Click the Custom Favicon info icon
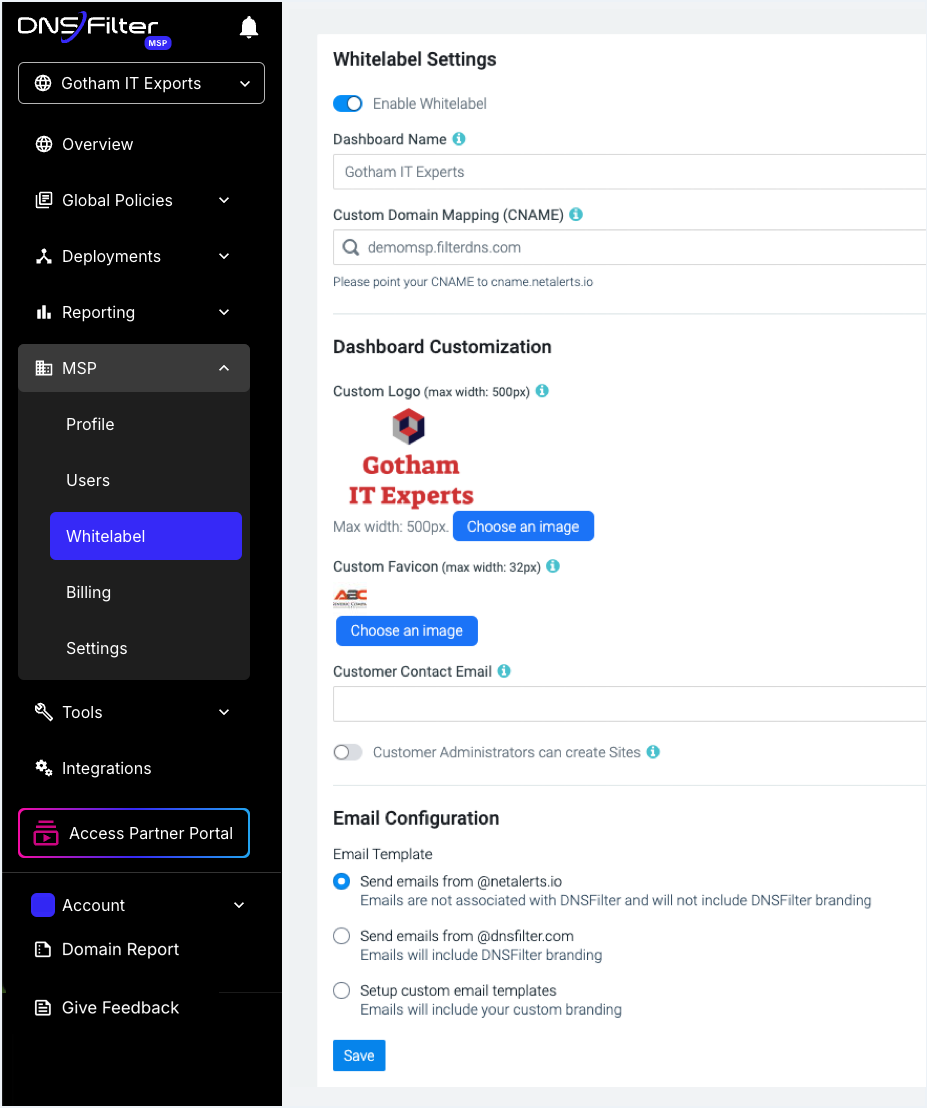The image size is (927, 1108). (x=553, y=566)
